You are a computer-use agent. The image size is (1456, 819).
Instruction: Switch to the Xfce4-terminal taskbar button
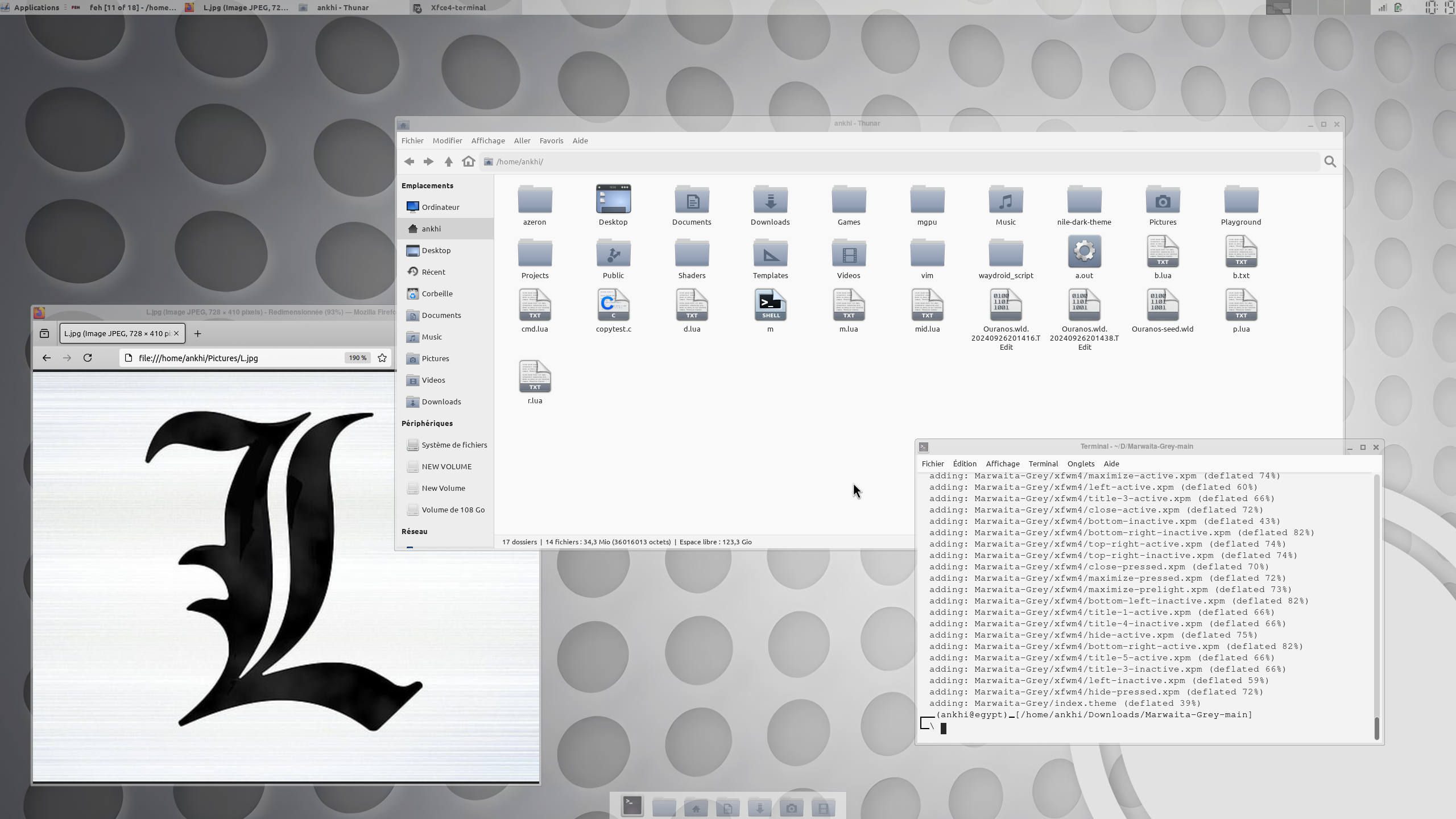coord(458,7)
